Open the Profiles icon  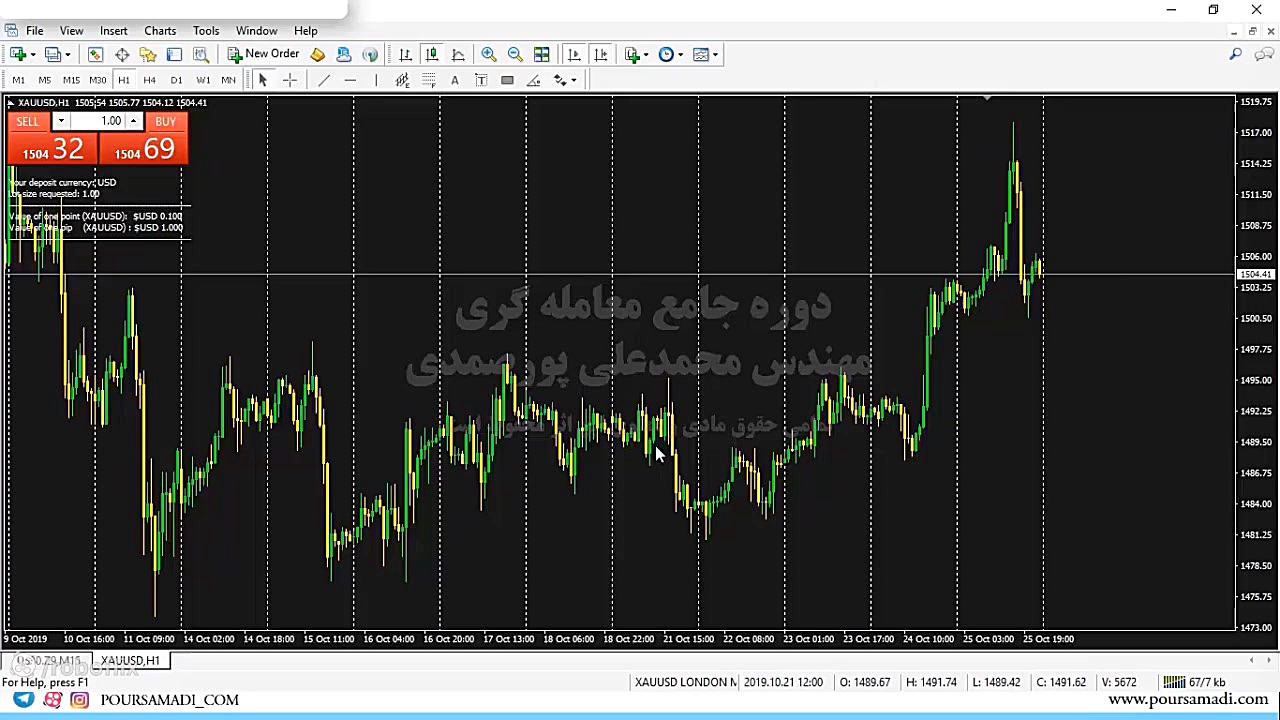click(53, 55)
